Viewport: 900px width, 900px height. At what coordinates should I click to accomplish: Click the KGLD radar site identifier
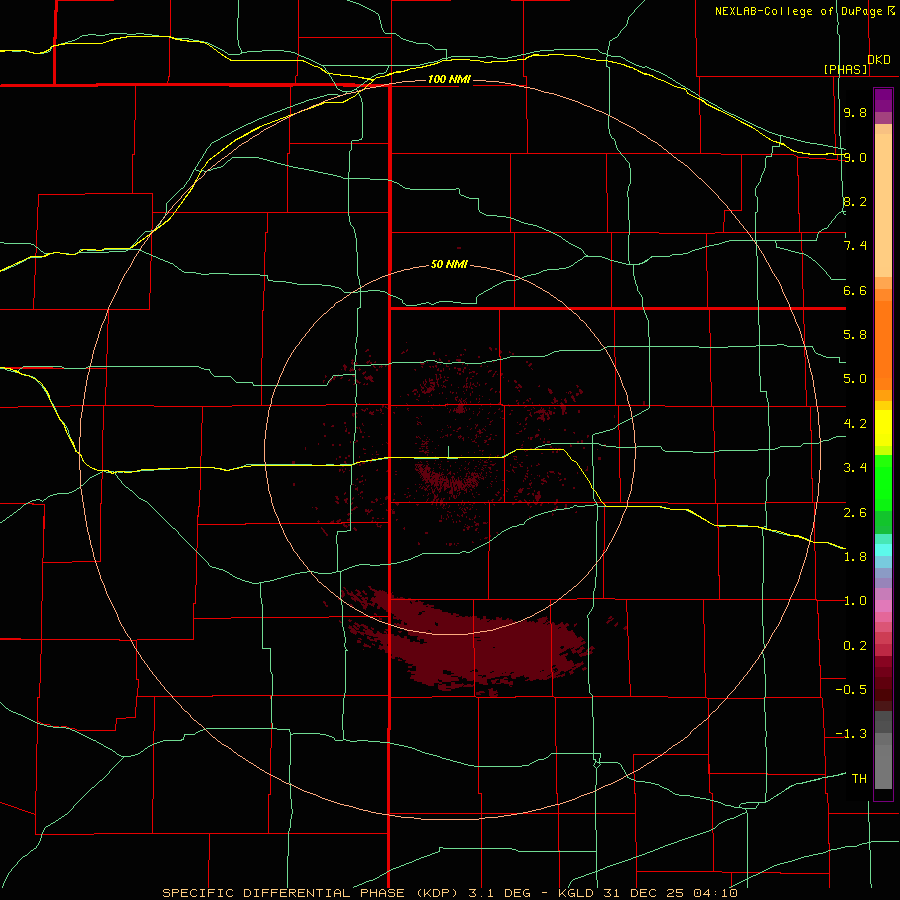tap(575, 893)
